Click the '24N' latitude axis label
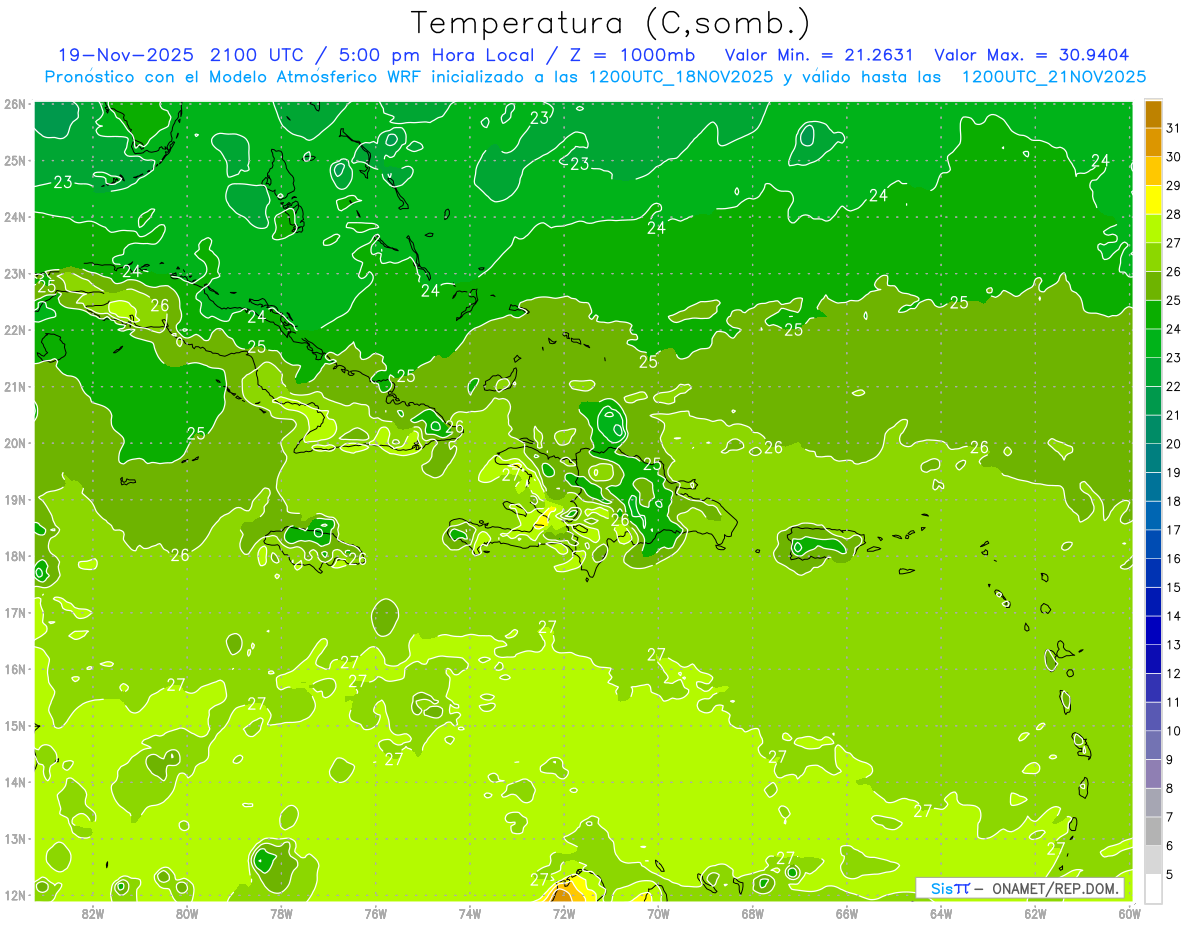Viewport: 1200px width, 927px height. tap(15, 217)
